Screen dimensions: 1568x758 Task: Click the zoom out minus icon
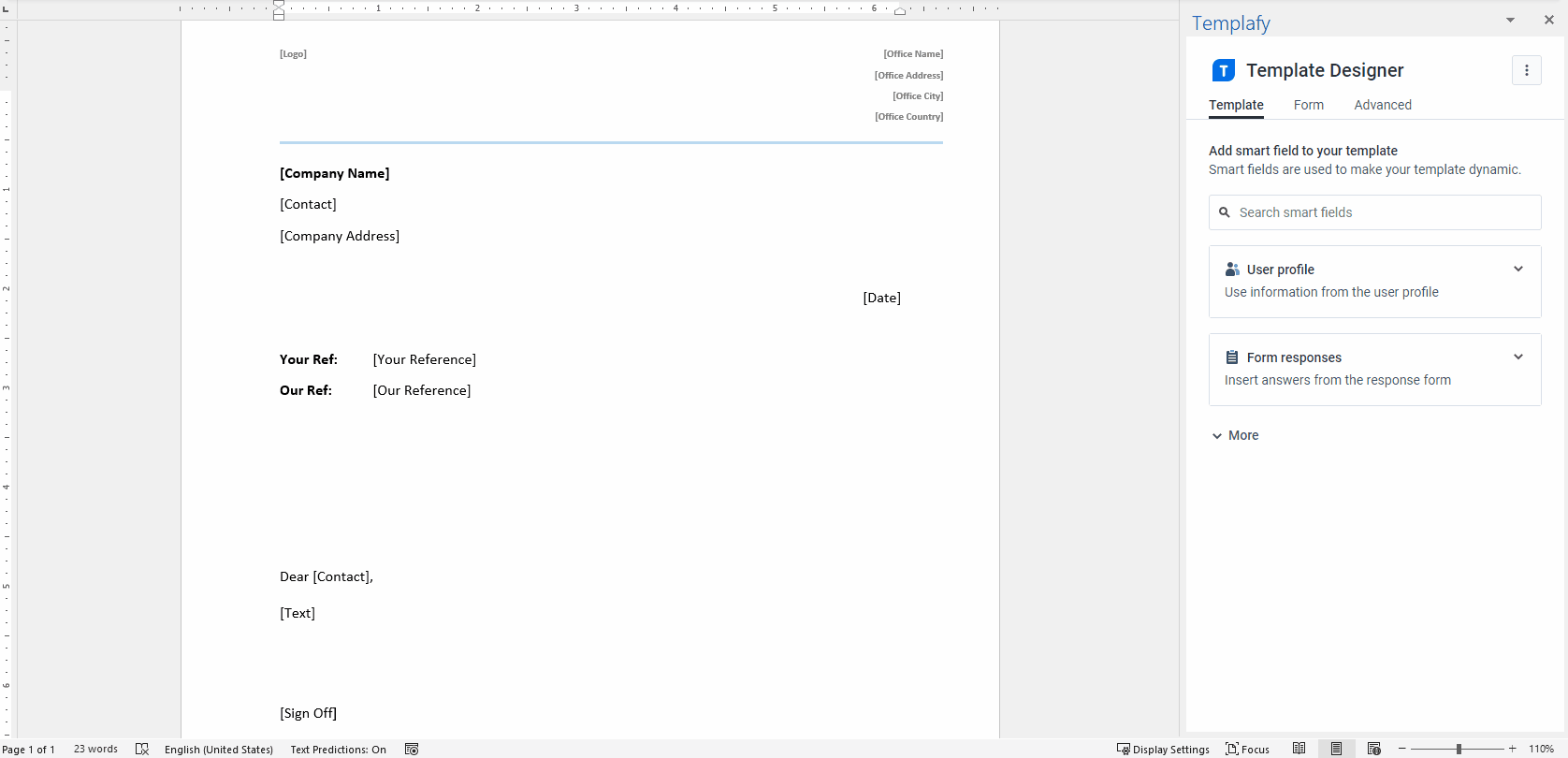tap(1401, 749)
